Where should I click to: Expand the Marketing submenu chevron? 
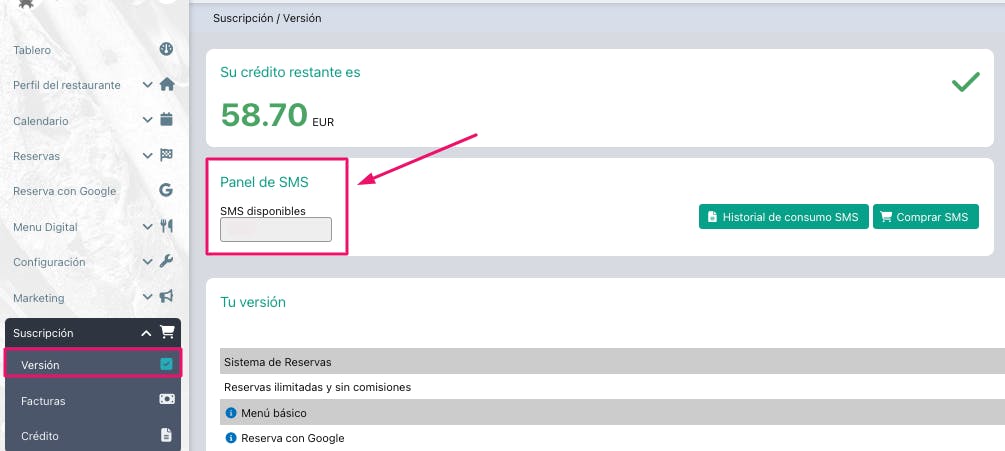(x=147, y=297)
